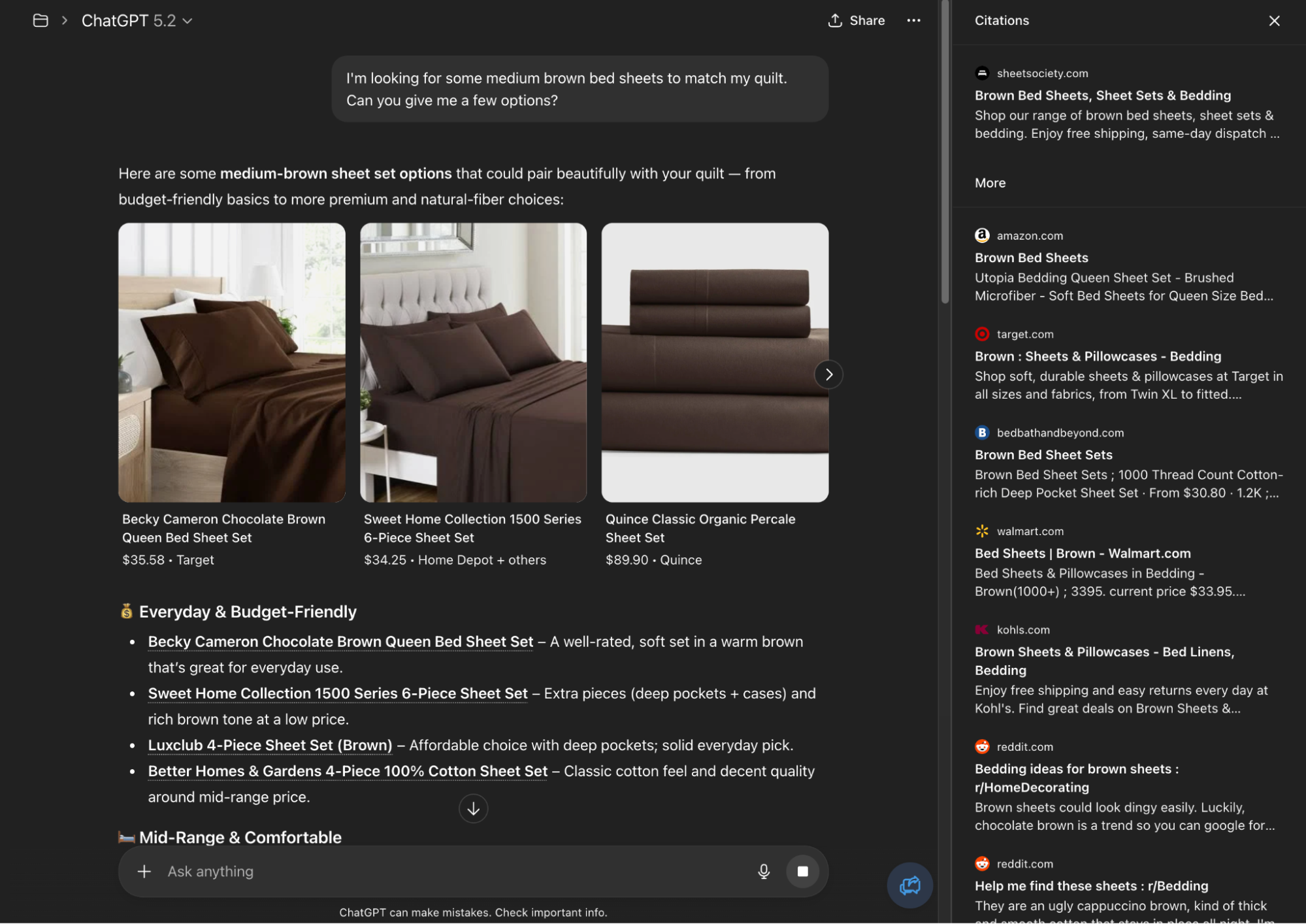Stop generating with the stop button
Viewport: 1306px width, 924px height.
[x=802, y=871]
